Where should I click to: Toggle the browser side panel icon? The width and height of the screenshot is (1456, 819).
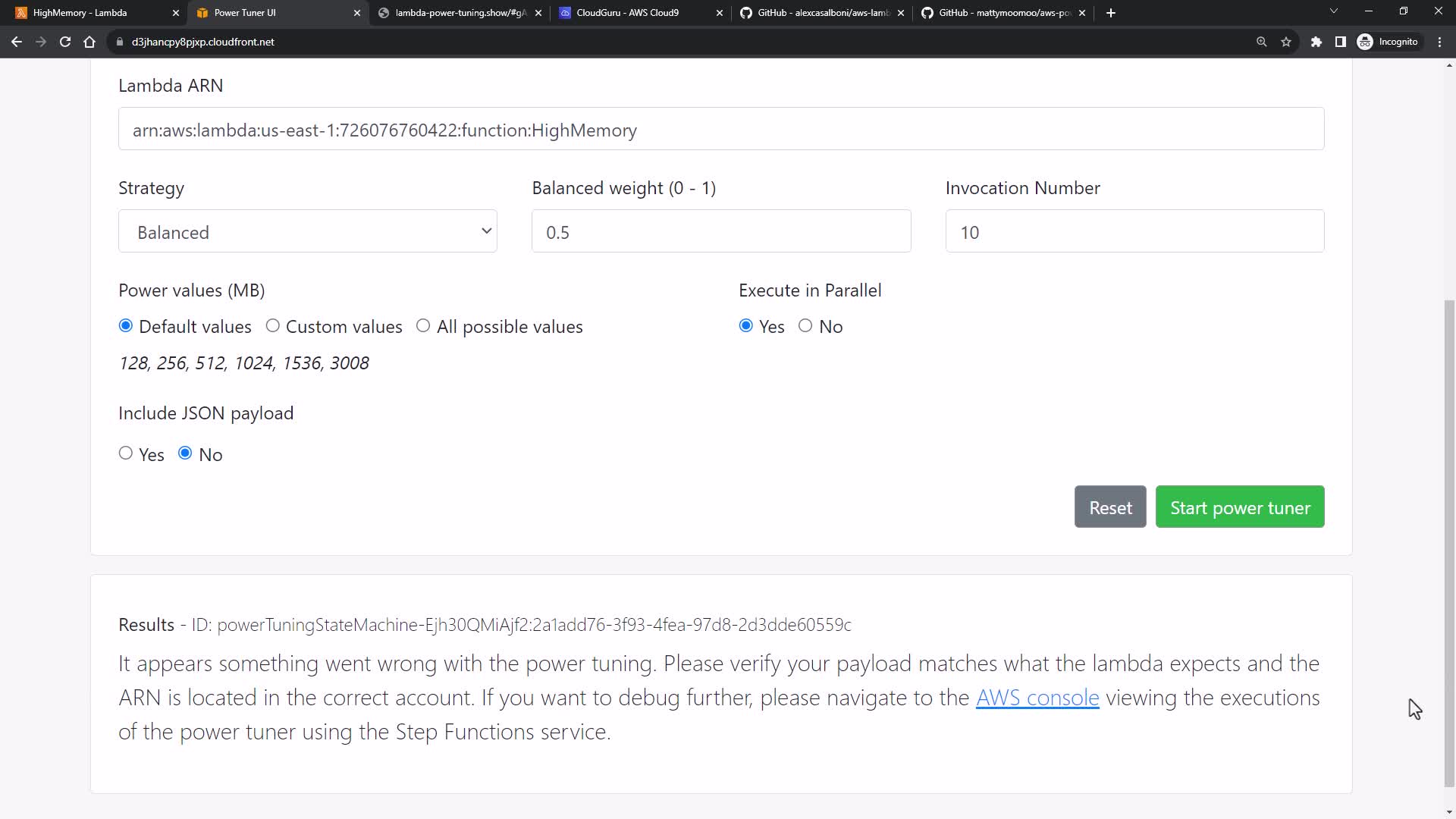tap(1341, 42)
